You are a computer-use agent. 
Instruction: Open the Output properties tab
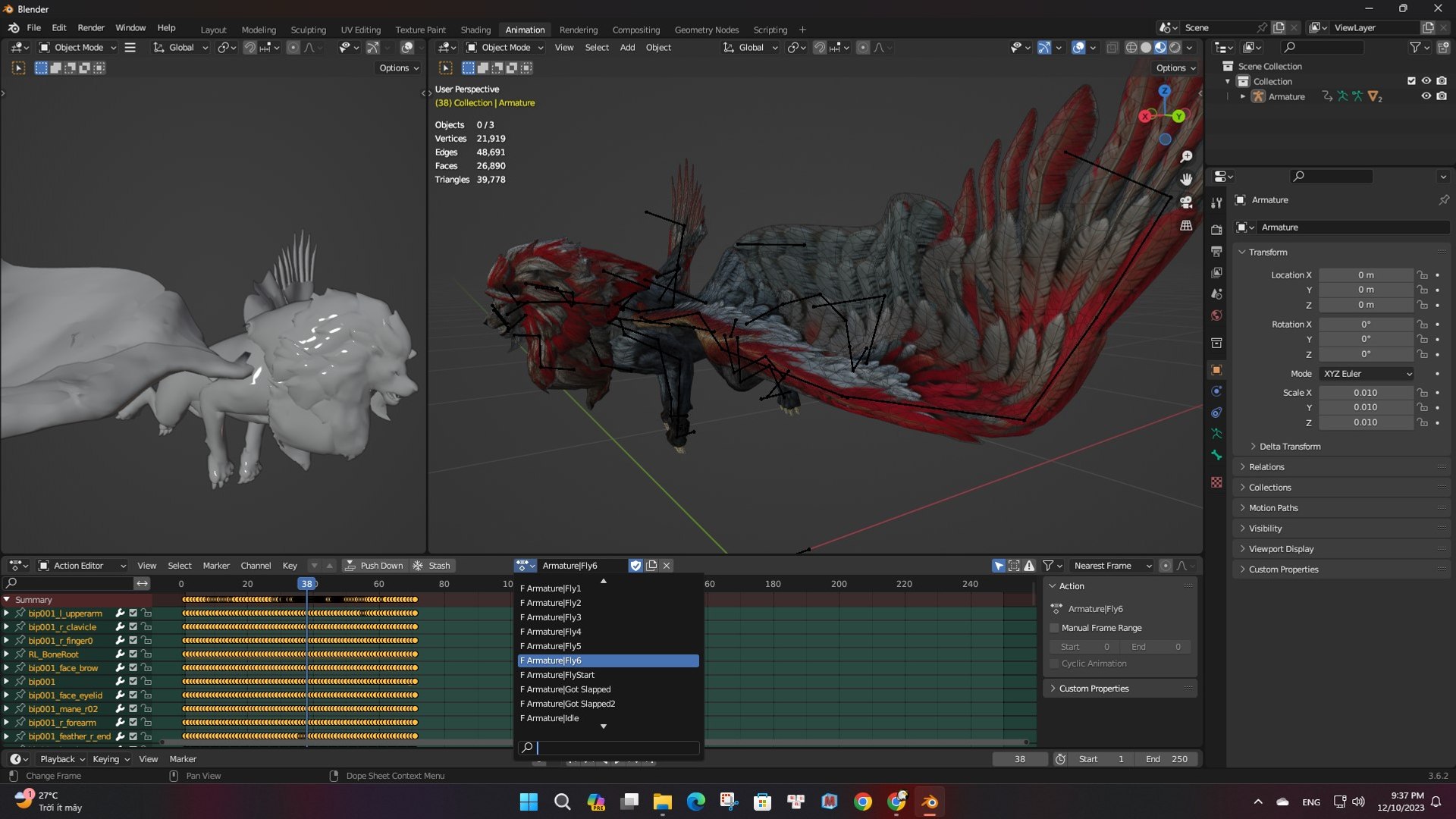[1216, 251]
